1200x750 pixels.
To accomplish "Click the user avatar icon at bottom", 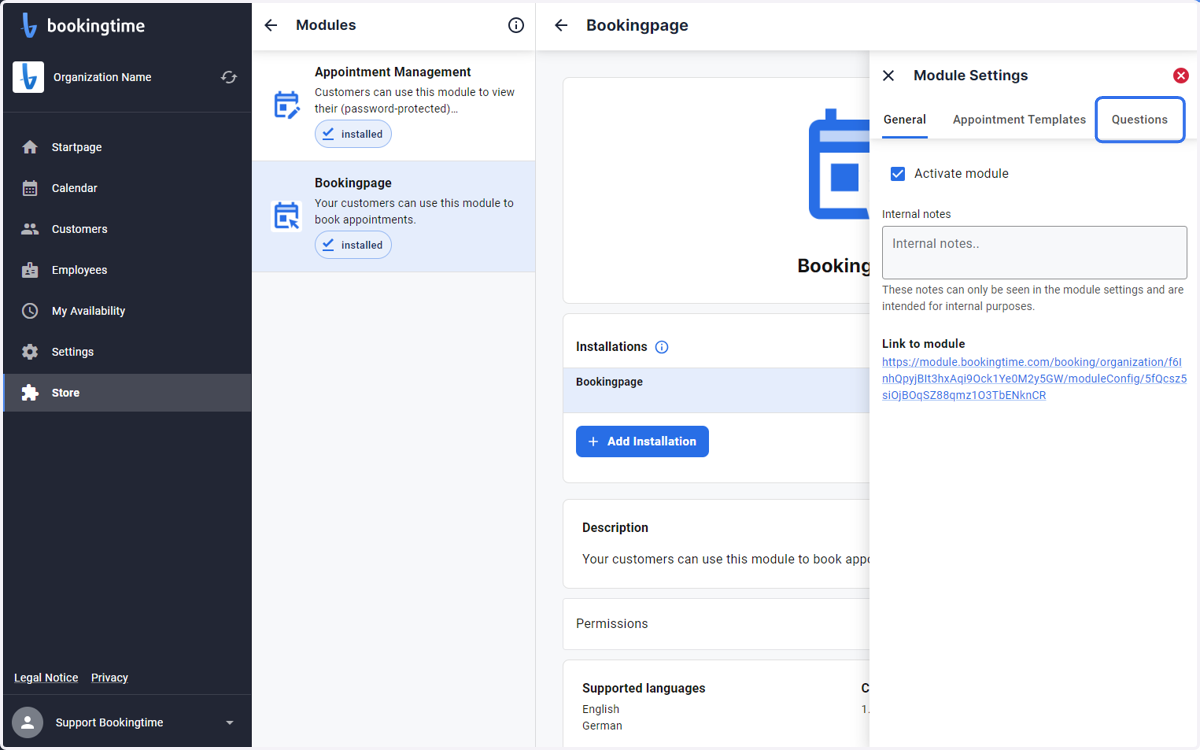I will (x=28, y=722).
